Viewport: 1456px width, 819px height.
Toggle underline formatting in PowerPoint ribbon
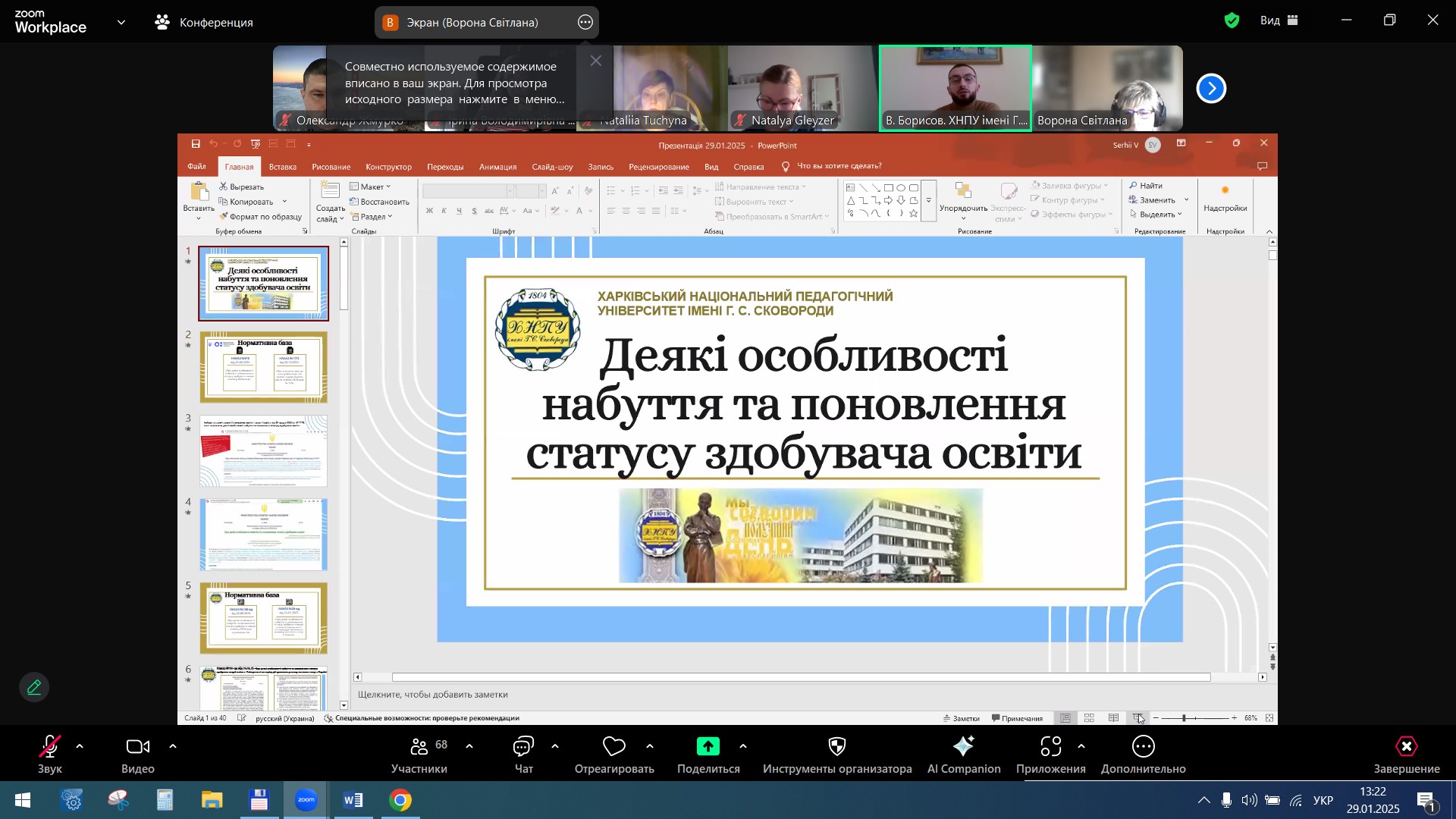[x=459, y=212]
